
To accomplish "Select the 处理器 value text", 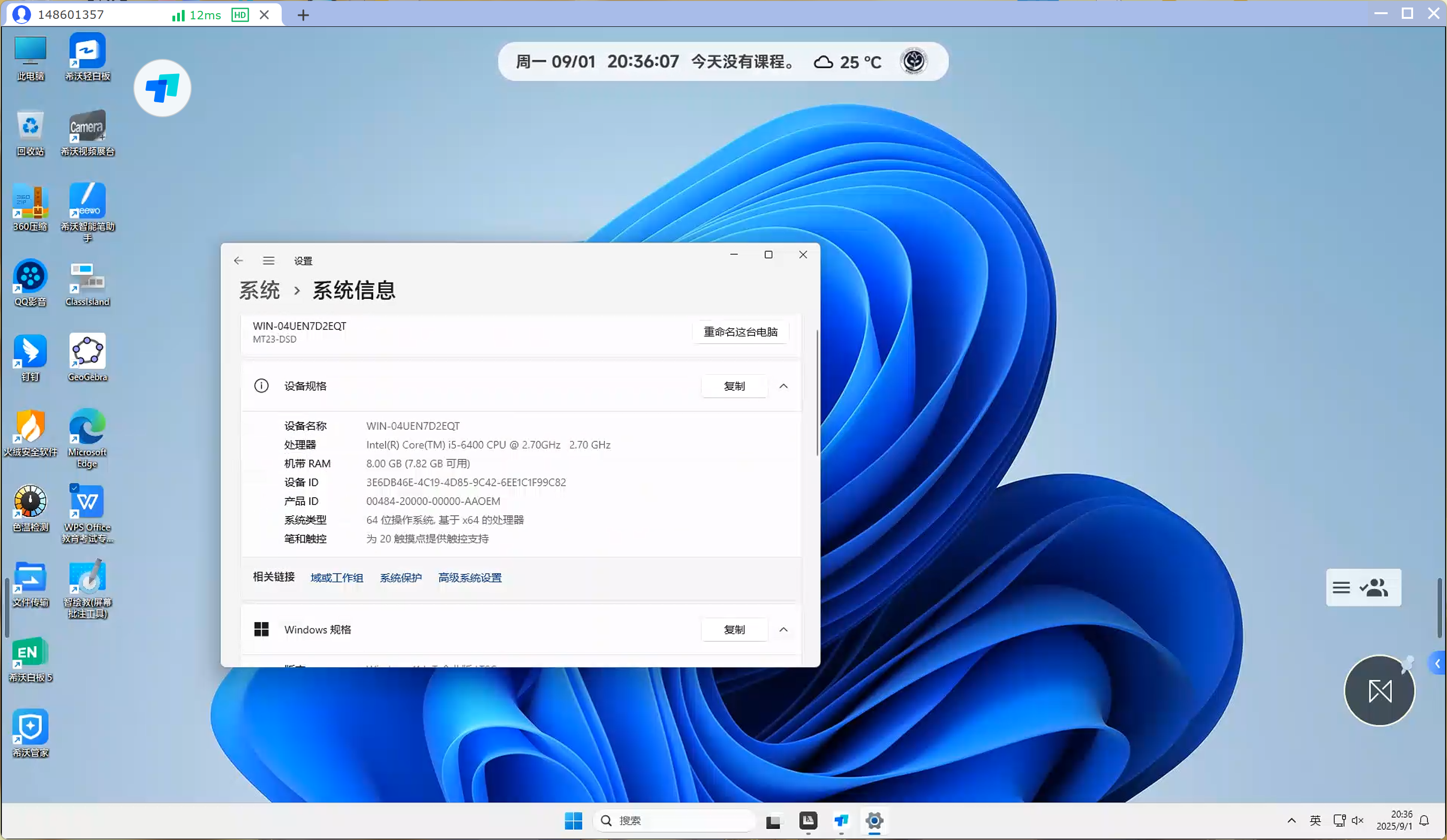I will [488, 445].
